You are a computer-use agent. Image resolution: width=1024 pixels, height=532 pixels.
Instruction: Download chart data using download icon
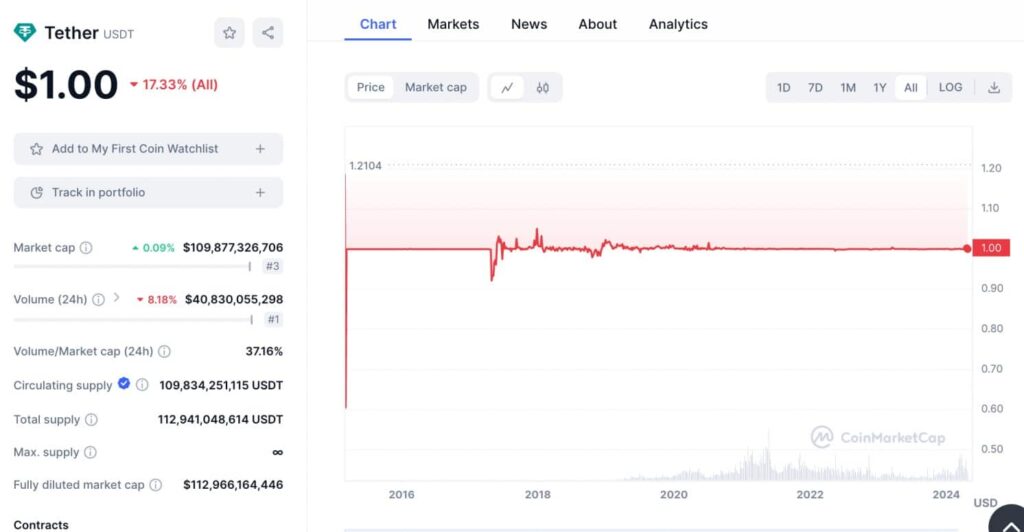point(994,88)
